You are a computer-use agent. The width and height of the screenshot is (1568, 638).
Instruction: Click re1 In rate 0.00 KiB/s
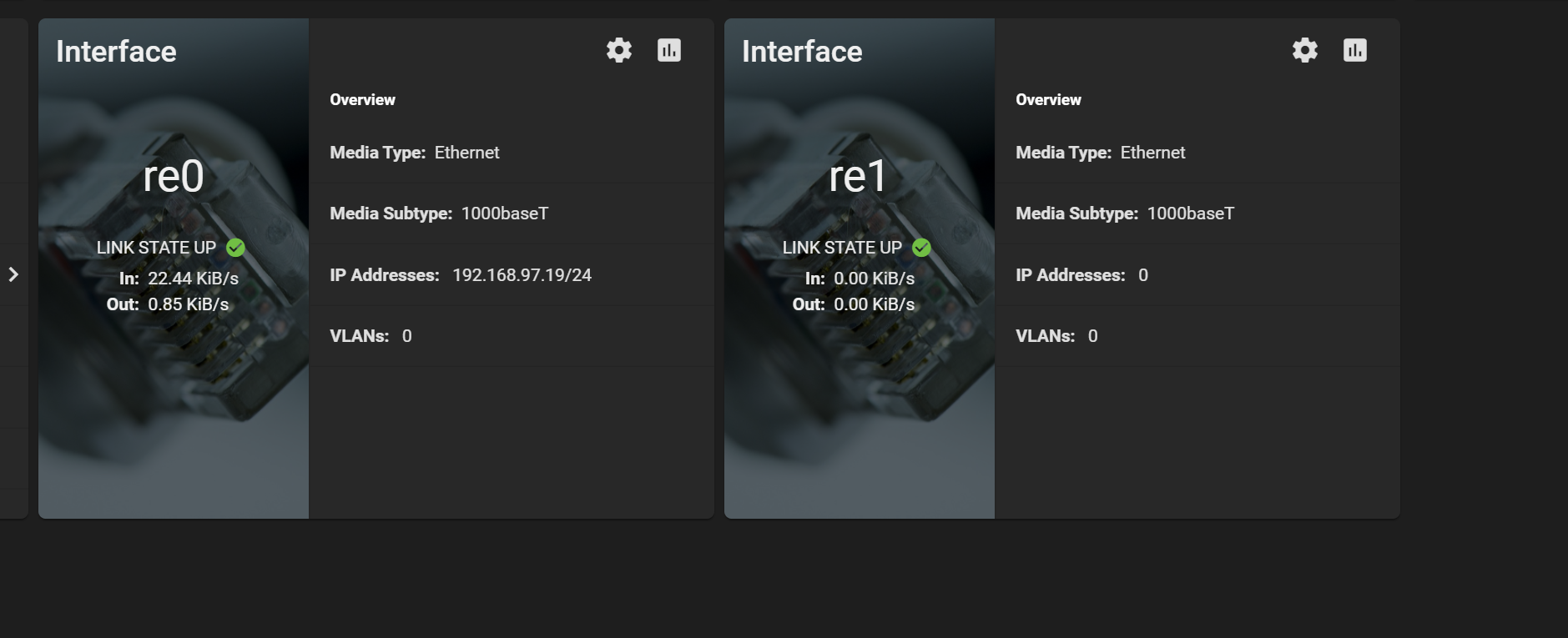coord(875,279)
